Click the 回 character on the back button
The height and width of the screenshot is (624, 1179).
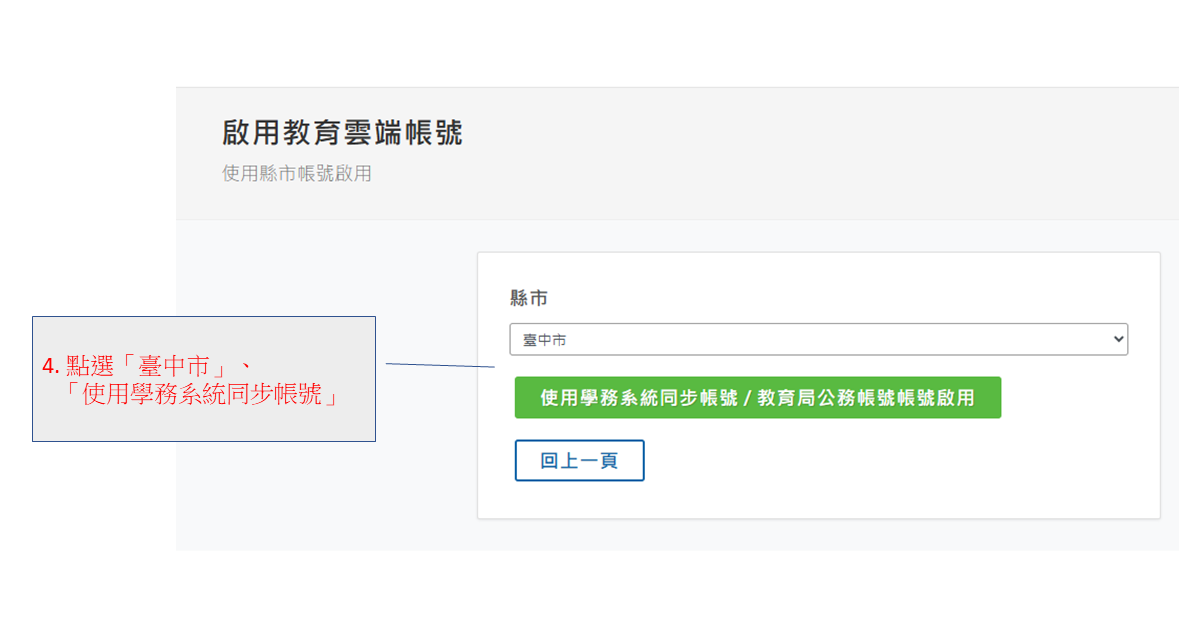[x=549, y=461]
